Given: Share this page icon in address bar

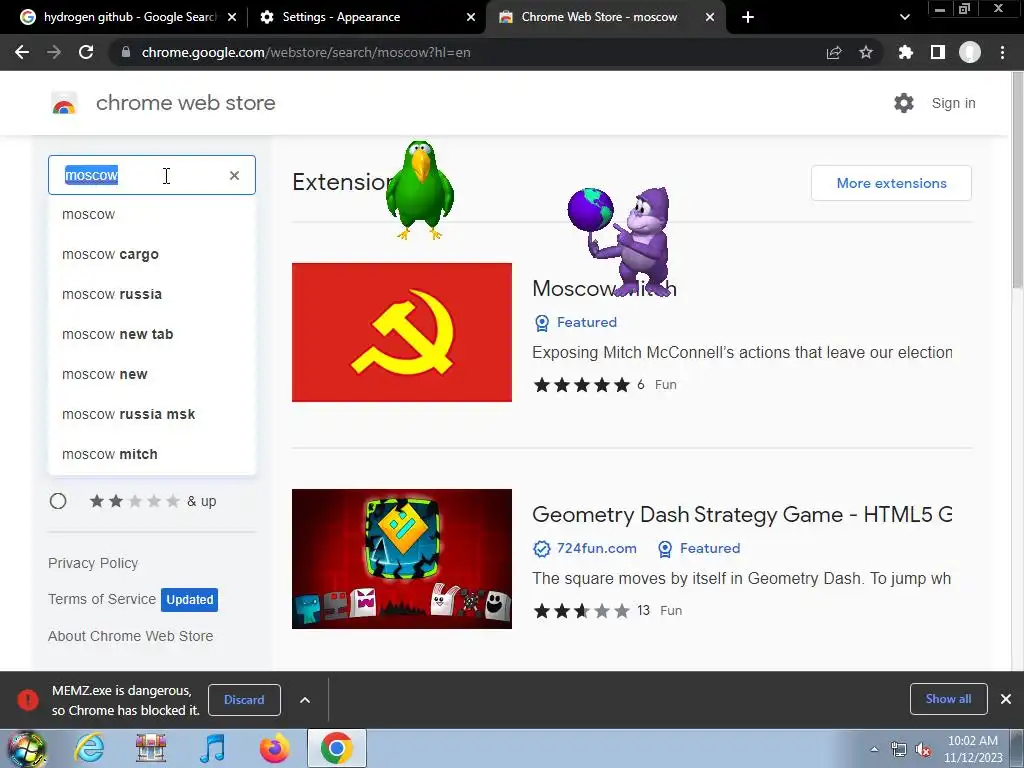Looking at the screenshot, I should (834, 52).
